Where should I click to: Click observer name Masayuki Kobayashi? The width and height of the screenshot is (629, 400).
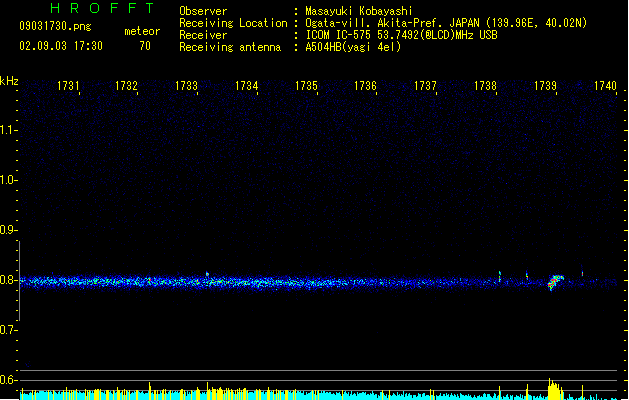[x=359, y=11]
